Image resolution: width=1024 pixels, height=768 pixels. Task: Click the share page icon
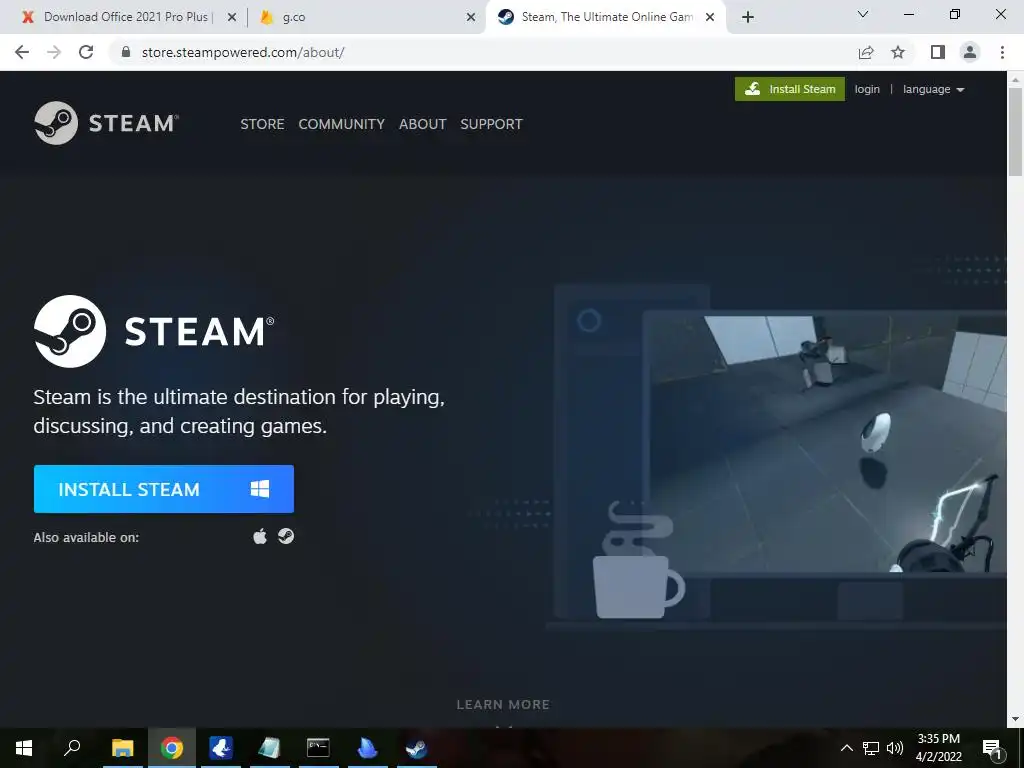(x=866, y=52)
